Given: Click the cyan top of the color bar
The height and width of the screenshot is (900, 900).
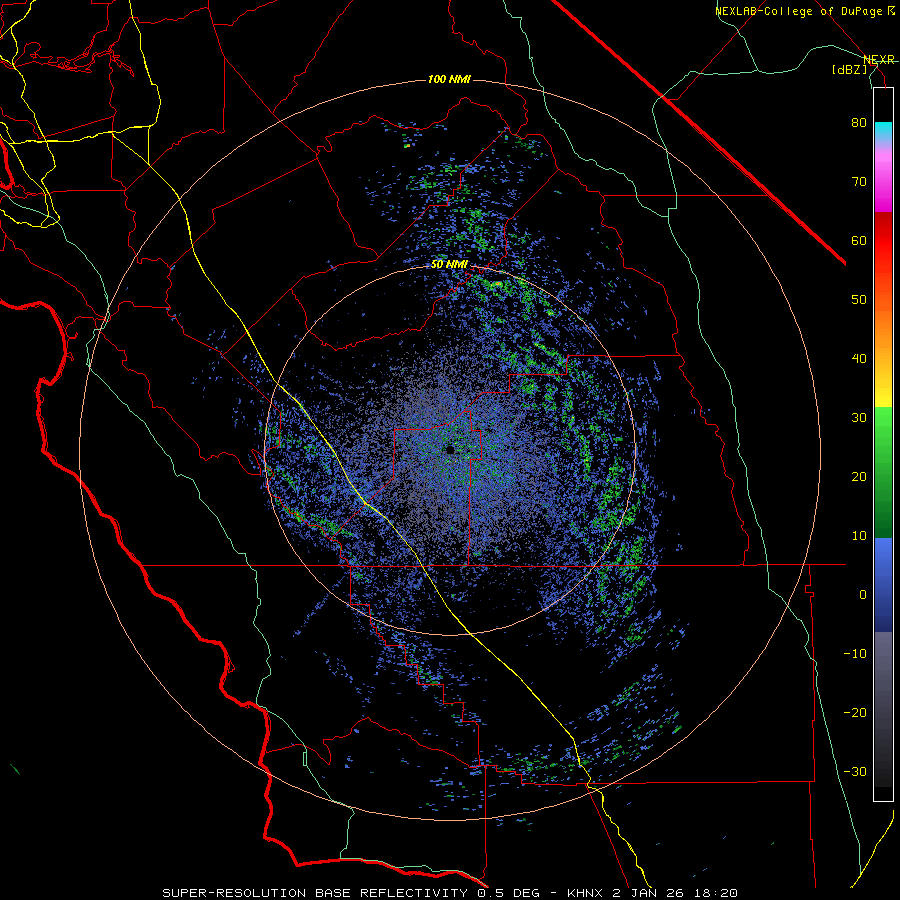Looking at the screenshot, I should click(883, 131).
